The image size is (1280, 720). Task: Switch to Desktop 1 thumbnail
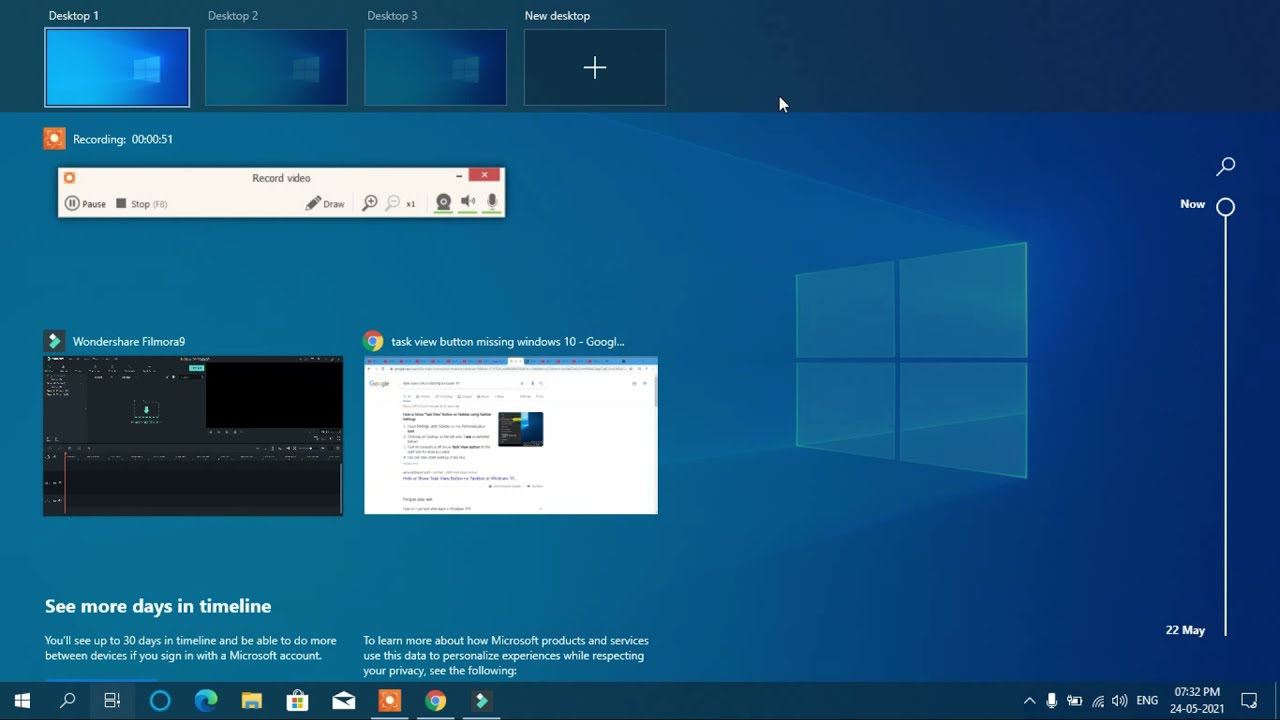[x=117, y=67]
